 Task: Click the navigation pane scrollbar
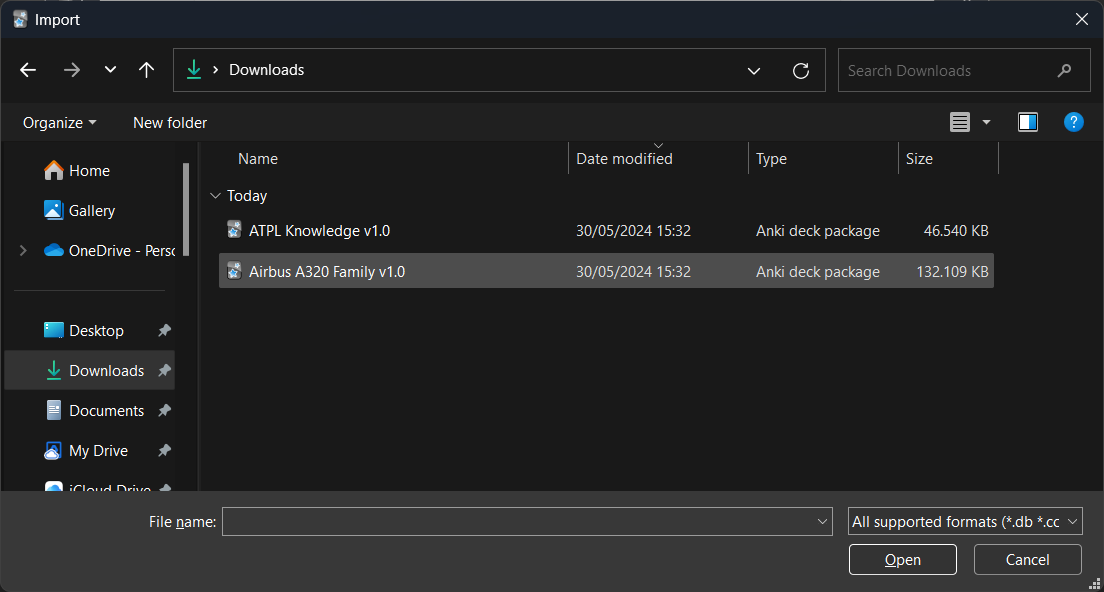pyautogui.click(x=186, y=210)
